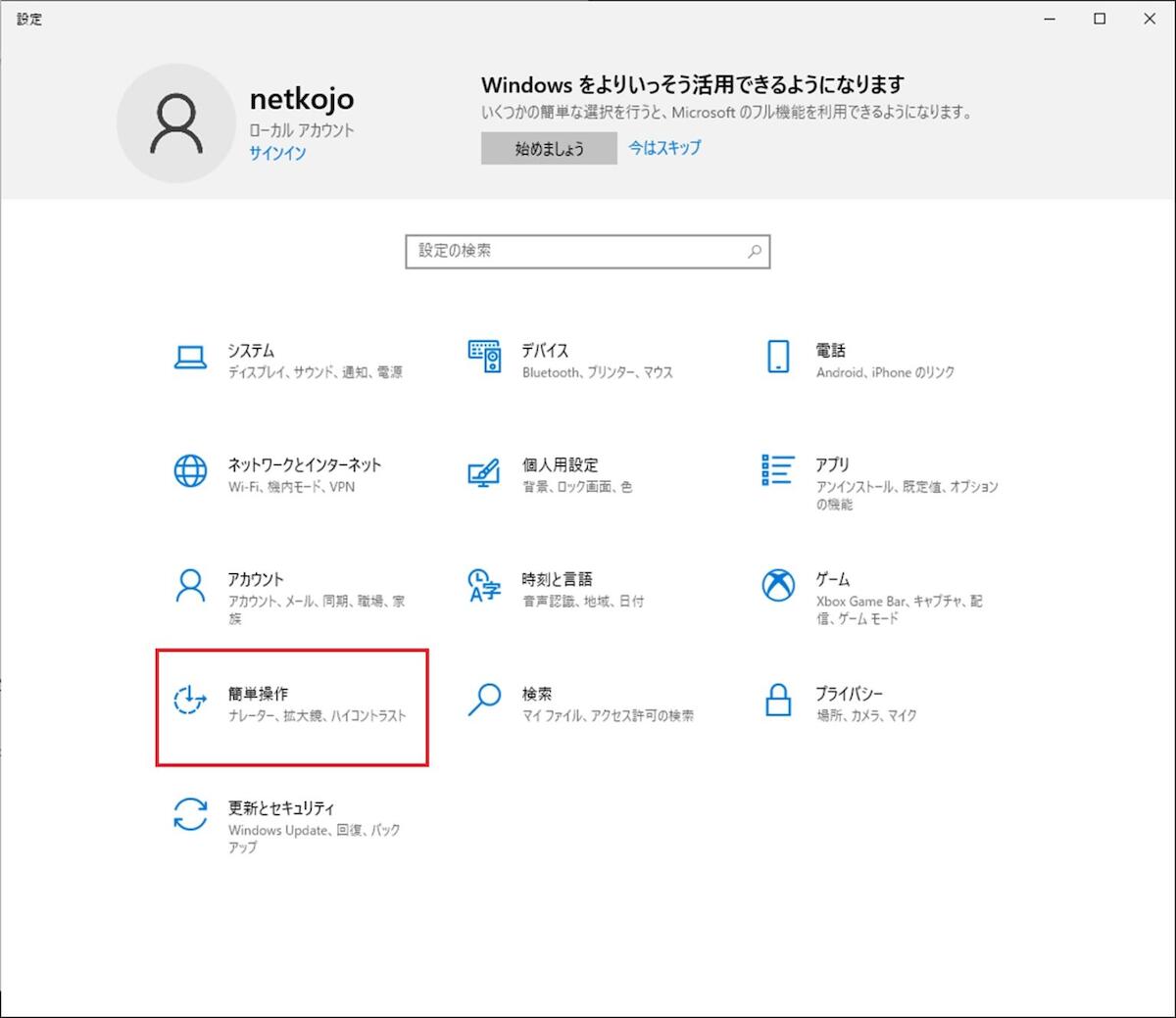The height and width of the screenshot is (1018, 1176).
Task: Click the 更新とセキュリティ refresh arrows icon
Action: click(x=190, y=815)
